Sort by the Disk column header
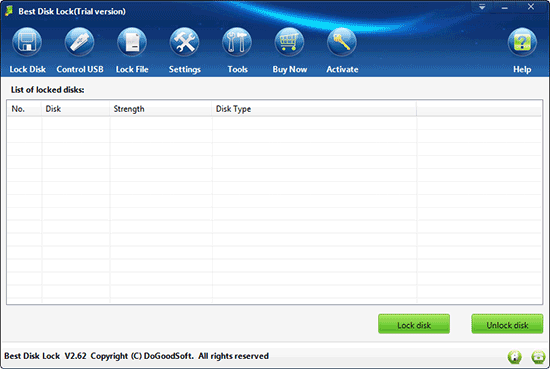The width and height of the screenshot is (550, 369). (x=75, y=109)
